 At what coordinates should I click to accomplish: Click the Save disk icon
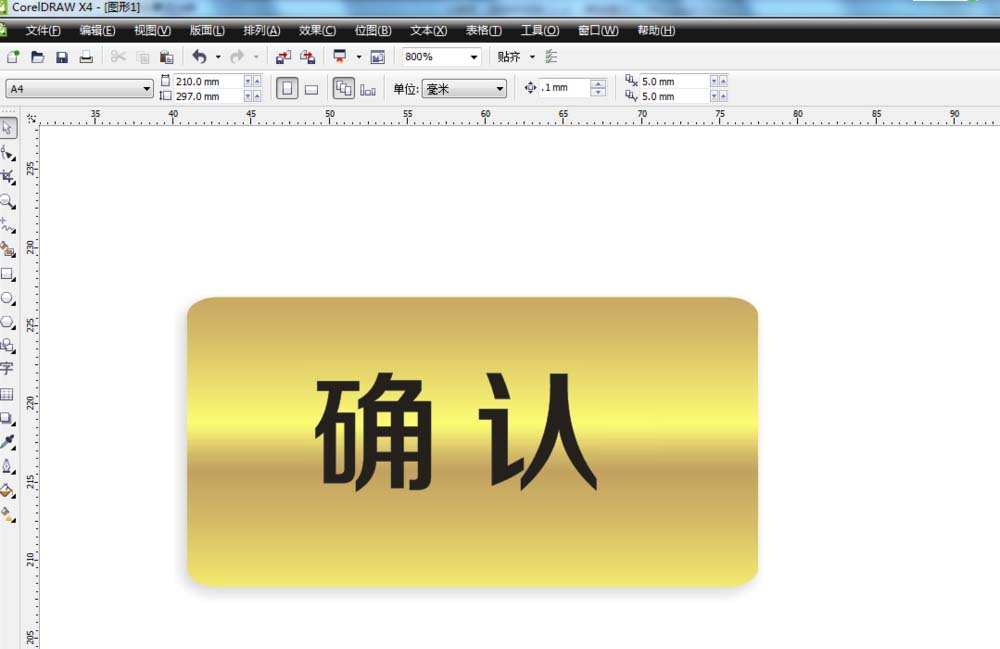[x=62, y=57]
